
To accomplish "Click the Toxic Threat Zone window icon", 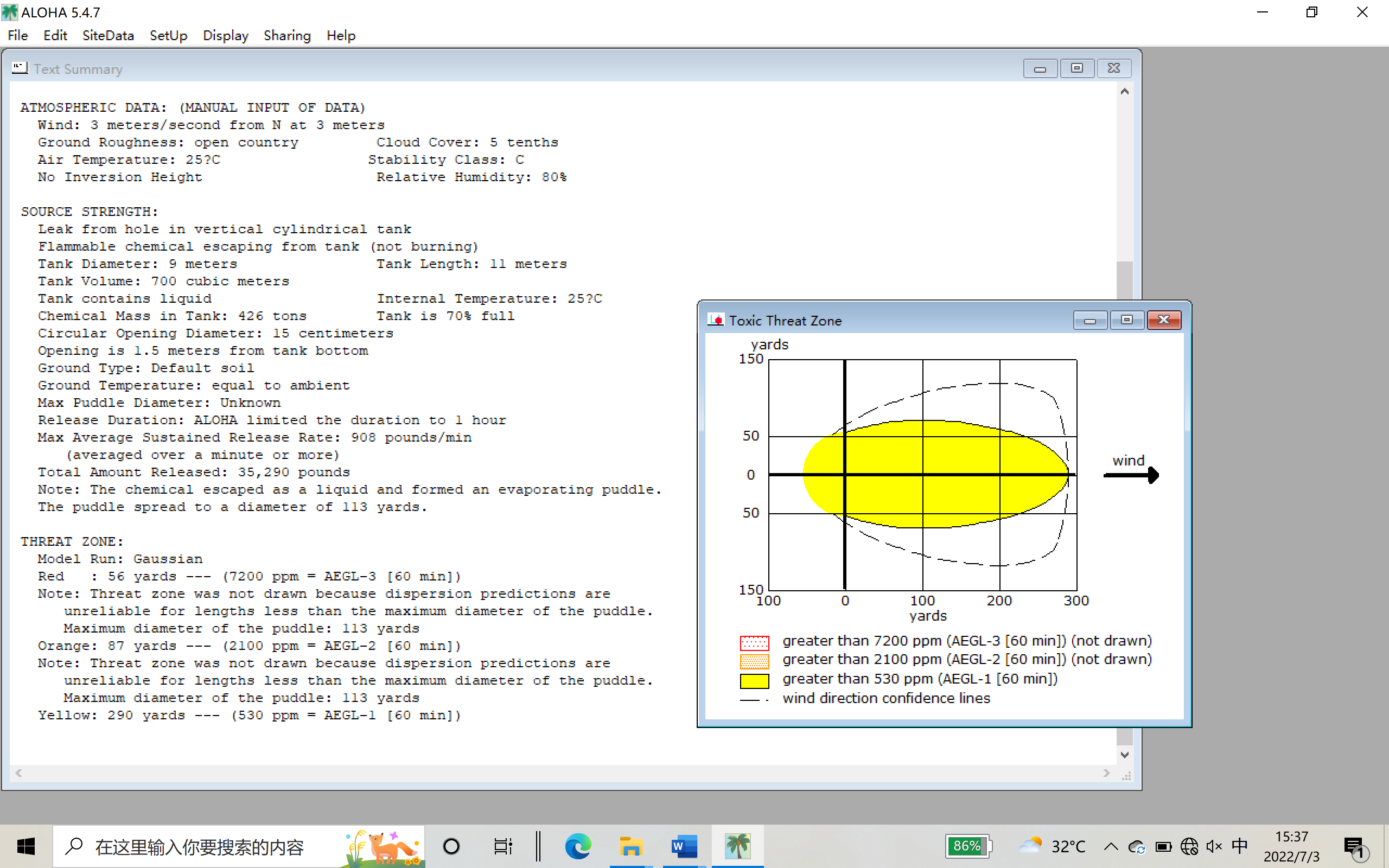I will tap(715, 320).
